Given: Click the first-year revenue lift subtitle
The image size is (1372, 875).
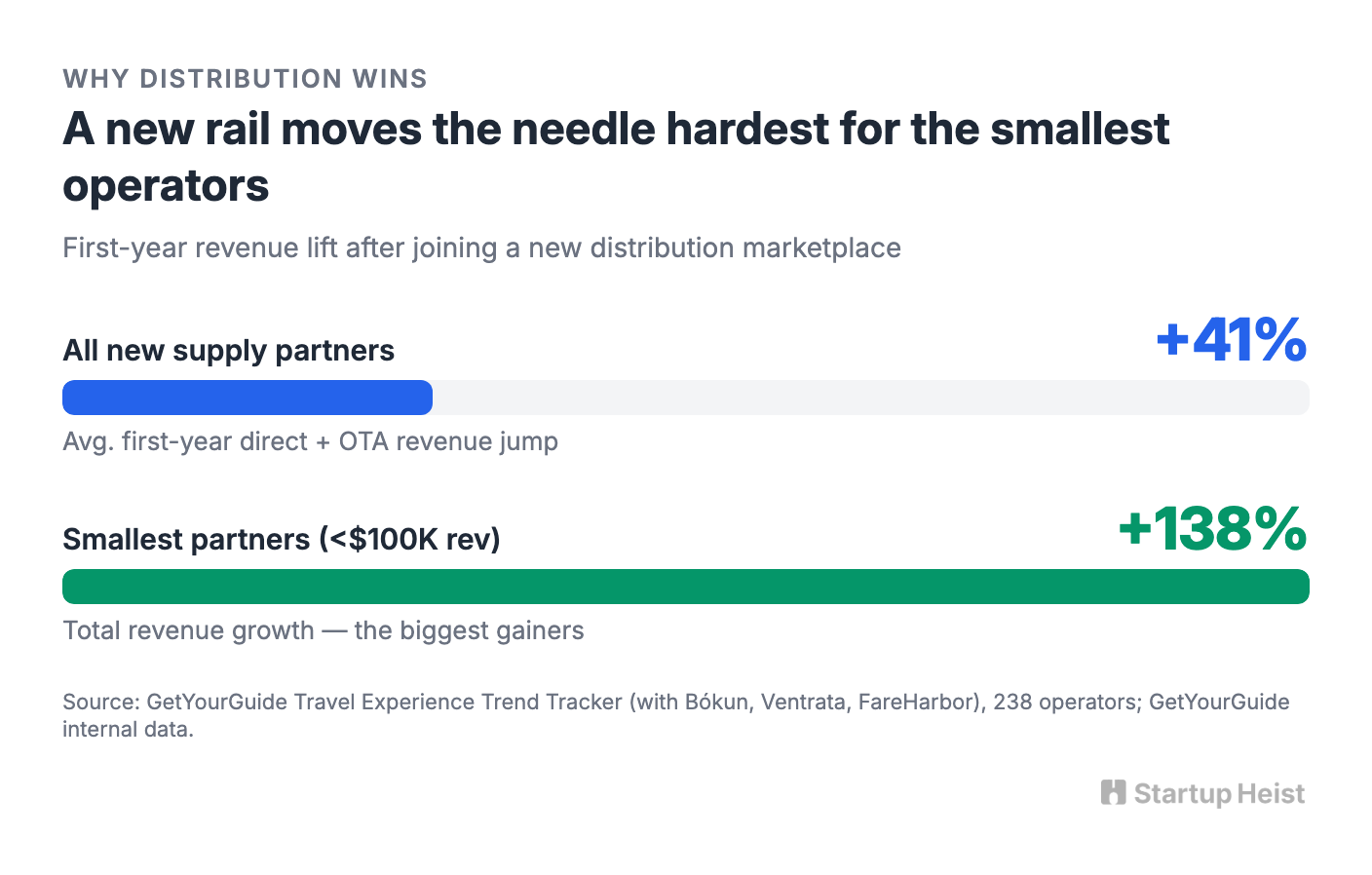Looking at the screenshot, I should (481, 247).
